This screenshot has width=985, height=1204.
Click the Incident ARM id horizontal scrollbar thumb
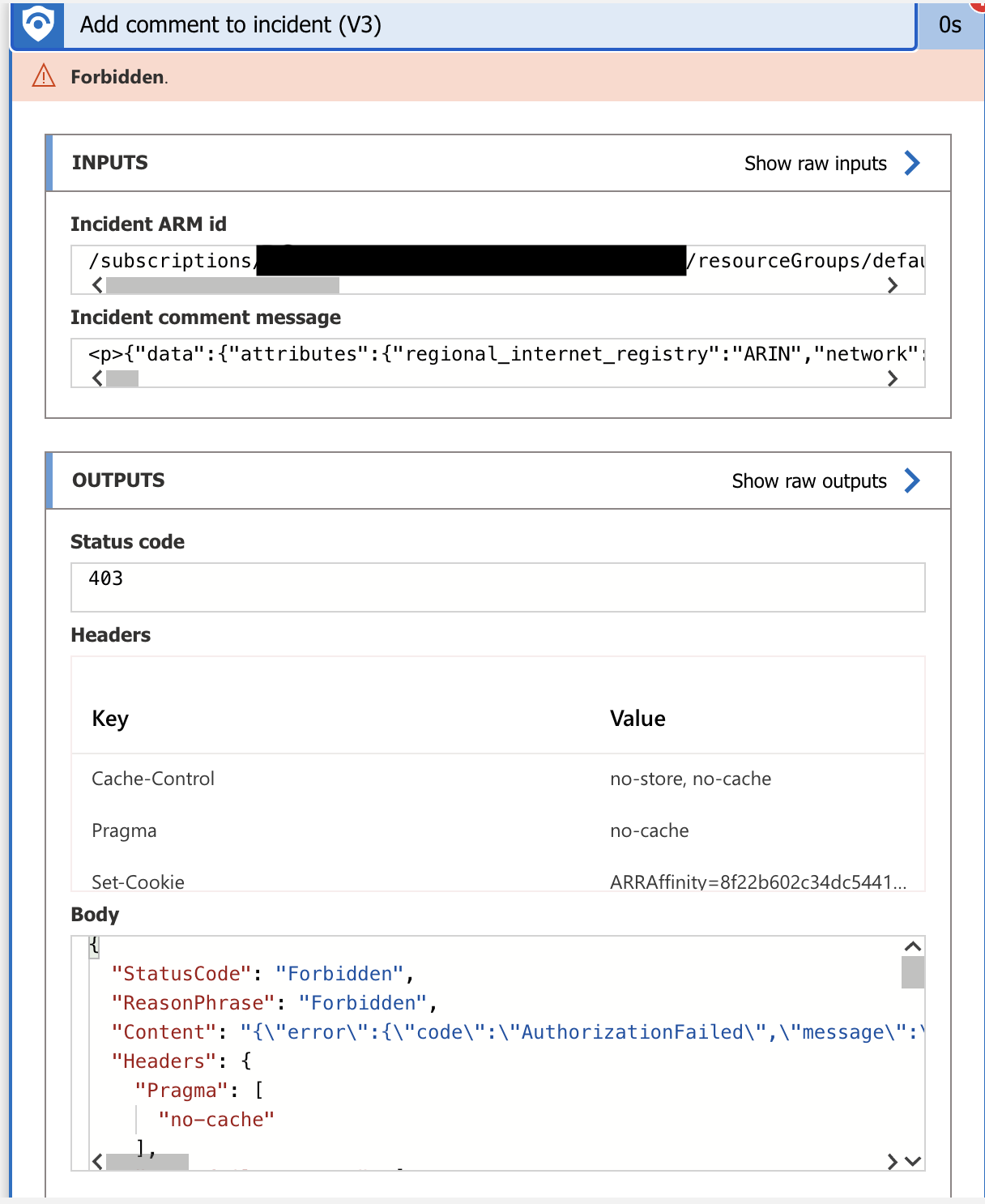point(223,285)
